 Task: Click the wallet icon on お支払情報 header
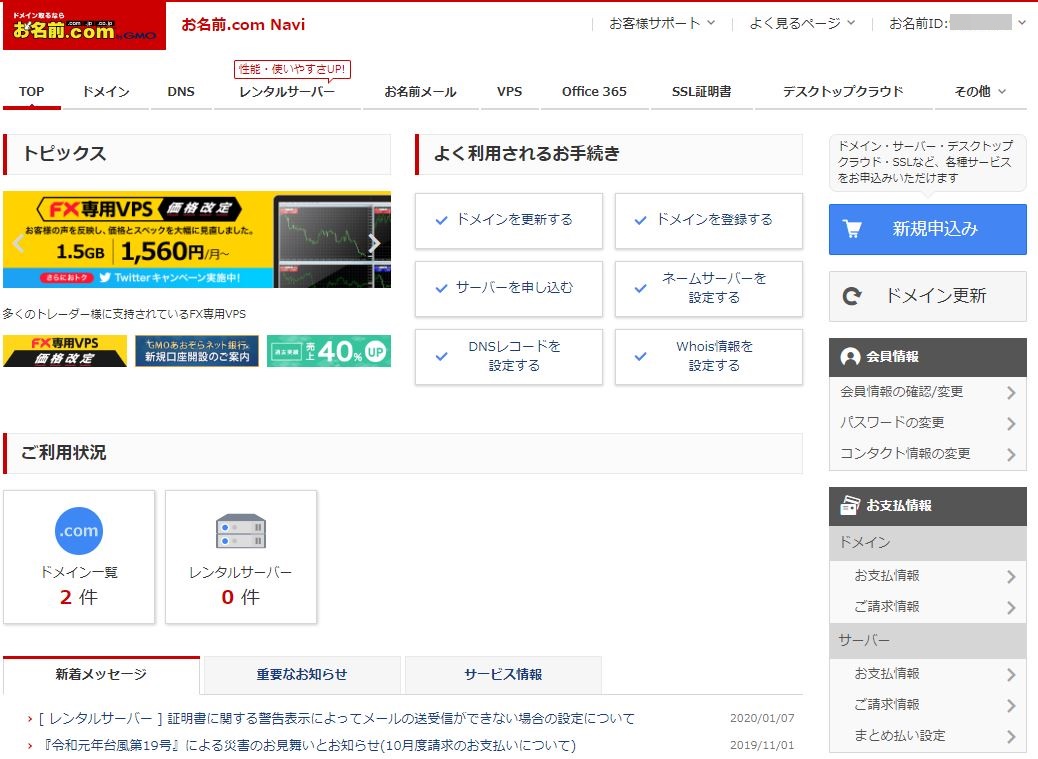[848, 506]
